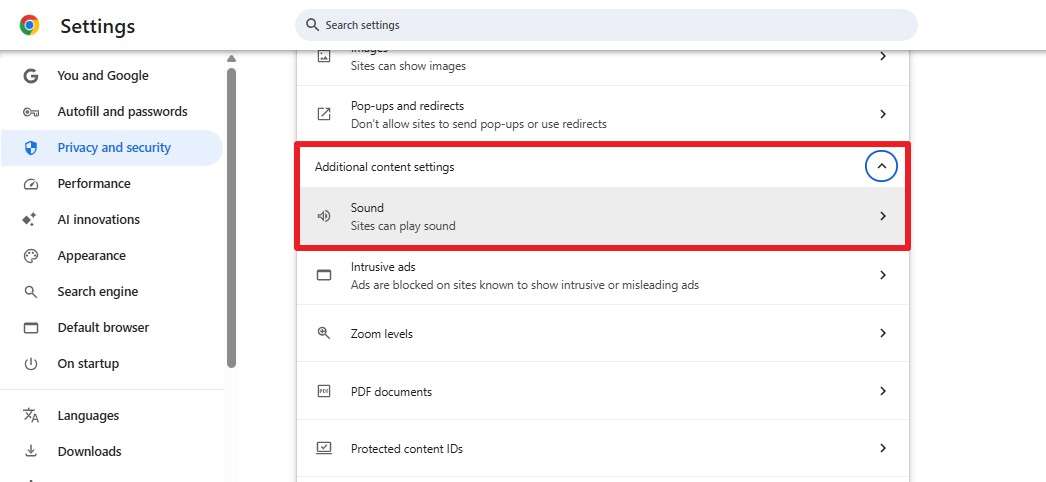This screenshot has width=1046, height=482.
Task: Click 'Don't allow sites to send pop-ups' text
Action: coord(479,124)
